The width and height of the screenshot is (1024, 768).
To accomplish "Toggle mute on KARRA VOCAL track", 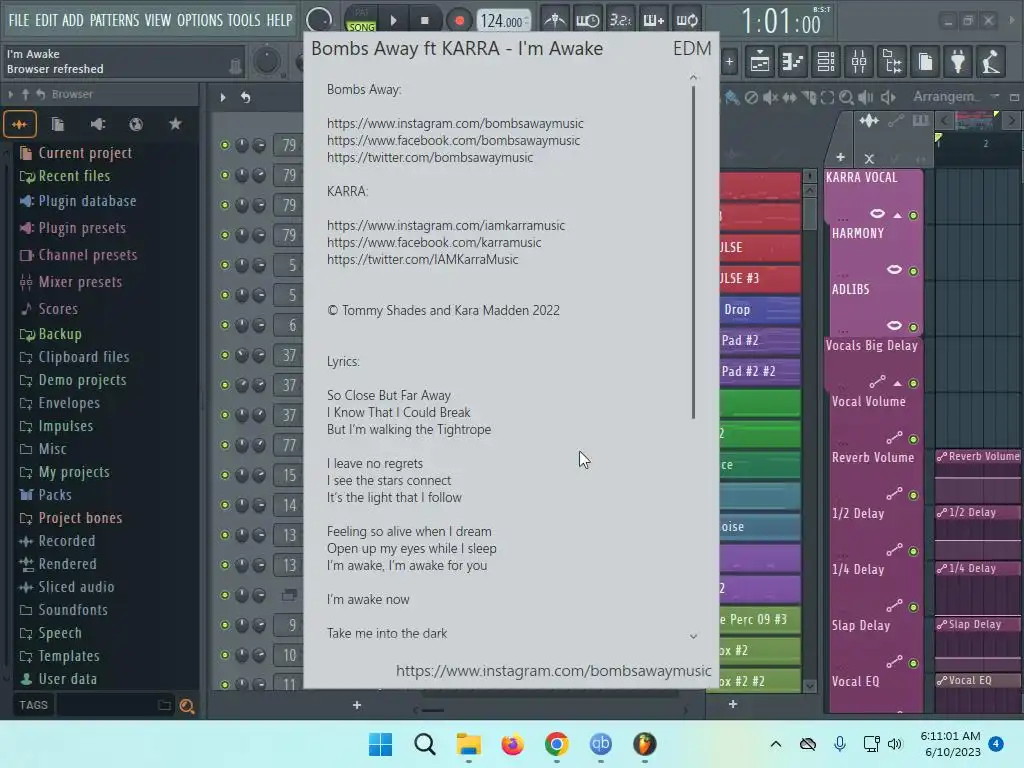I will tap(913, 215).
